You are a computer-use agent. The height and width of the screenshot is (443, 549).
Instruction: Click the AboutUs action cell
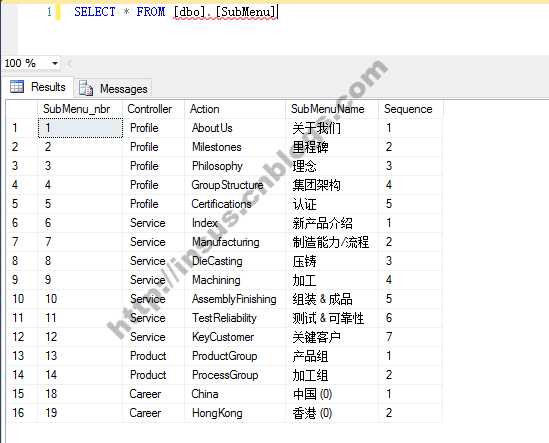click(x=235, y=128)
